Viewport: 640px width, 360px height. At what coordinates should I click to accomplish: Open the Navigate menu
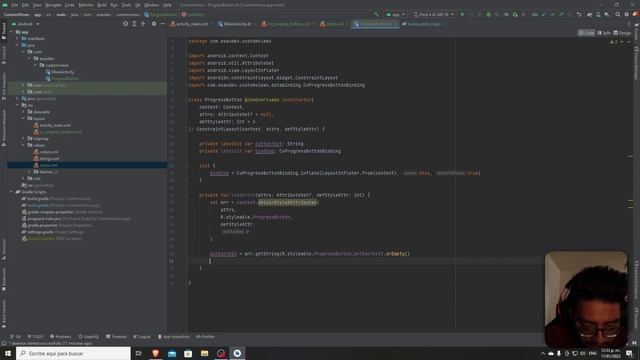point(53,5)
